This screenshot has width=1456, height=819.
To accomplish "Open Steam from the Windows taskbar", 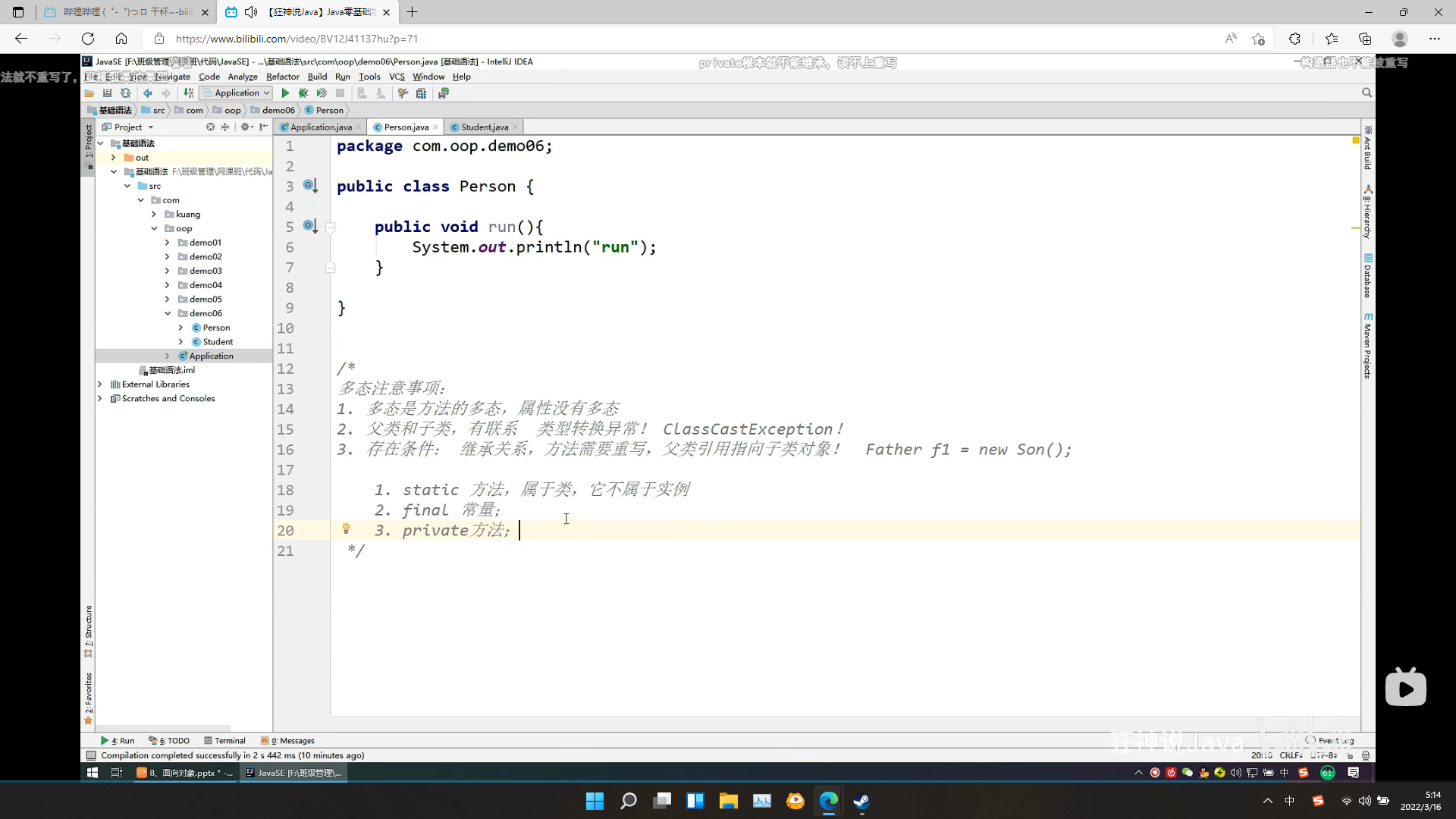I will [861, 801].
